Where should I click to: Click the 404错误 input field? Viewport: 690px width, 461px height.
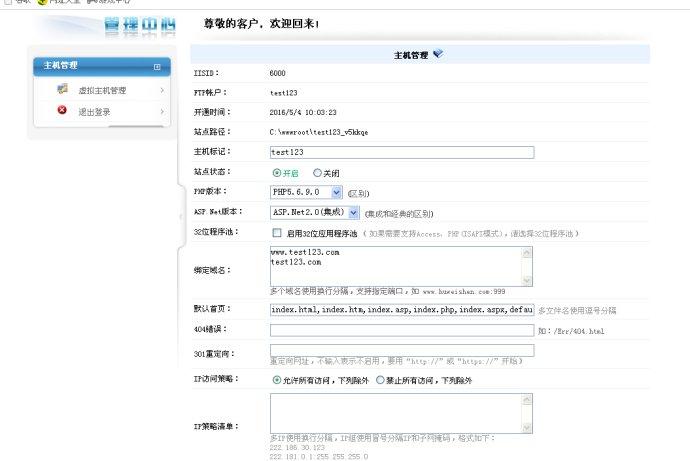(x=402, y=330)
